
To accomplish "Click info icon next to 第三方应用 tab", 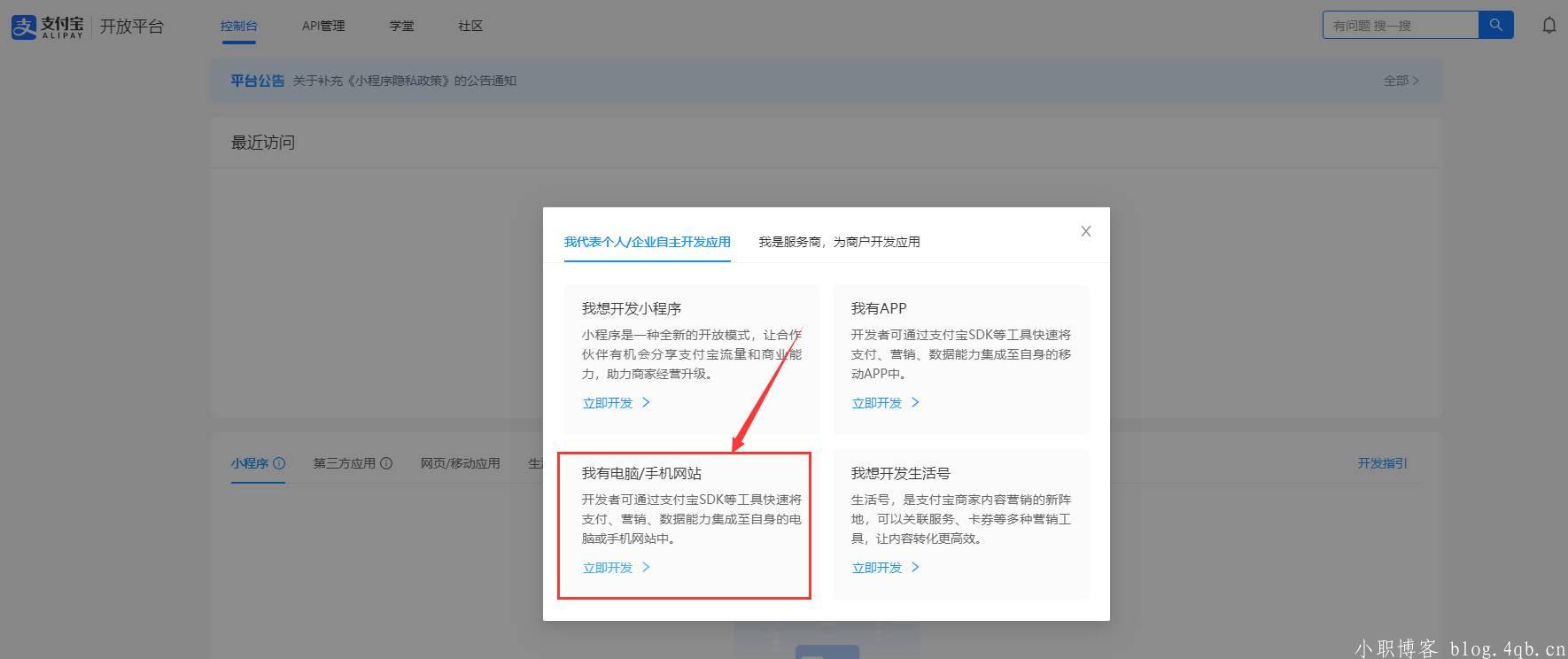I will click(386, 463).
